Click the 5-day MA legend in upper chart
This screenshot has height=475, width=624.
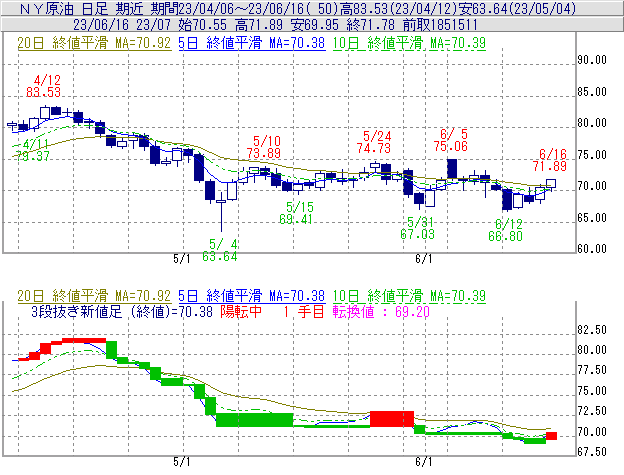[252, 43]
